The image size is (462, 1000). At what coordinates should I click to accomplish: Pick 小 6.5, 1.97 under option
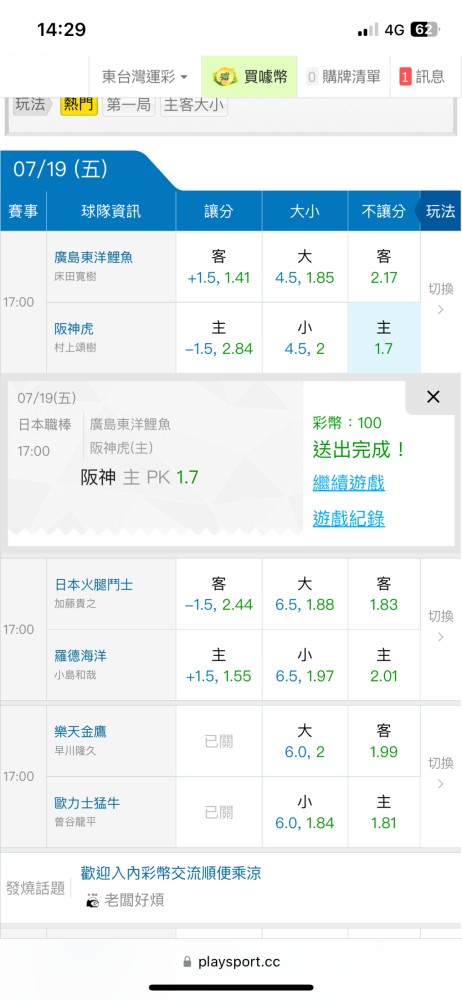(x=305, y=665)
